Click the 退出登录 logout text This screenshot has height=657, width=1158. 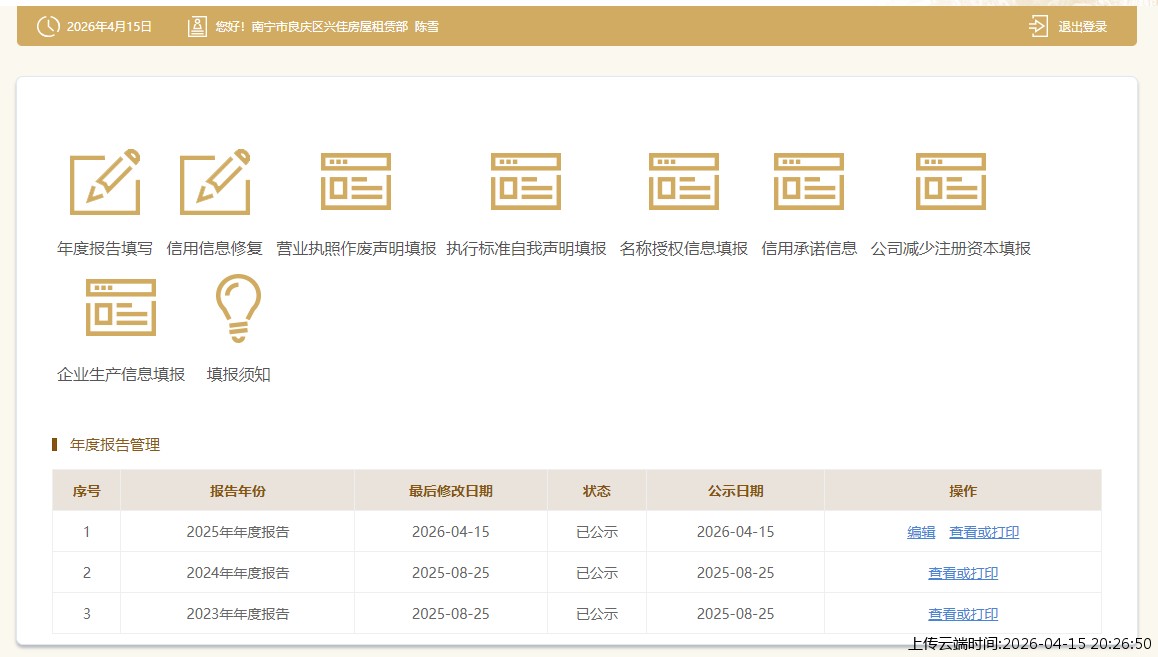pos(1084,26)
